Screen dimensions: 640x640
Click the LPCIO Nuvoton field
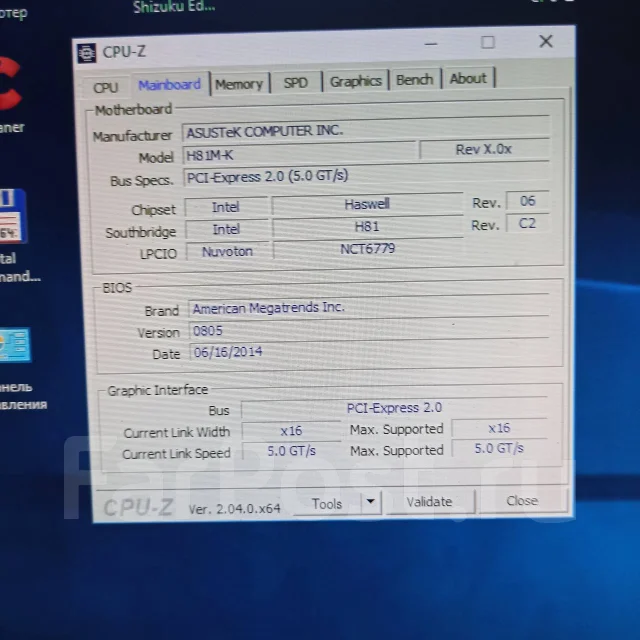[228, 251]
